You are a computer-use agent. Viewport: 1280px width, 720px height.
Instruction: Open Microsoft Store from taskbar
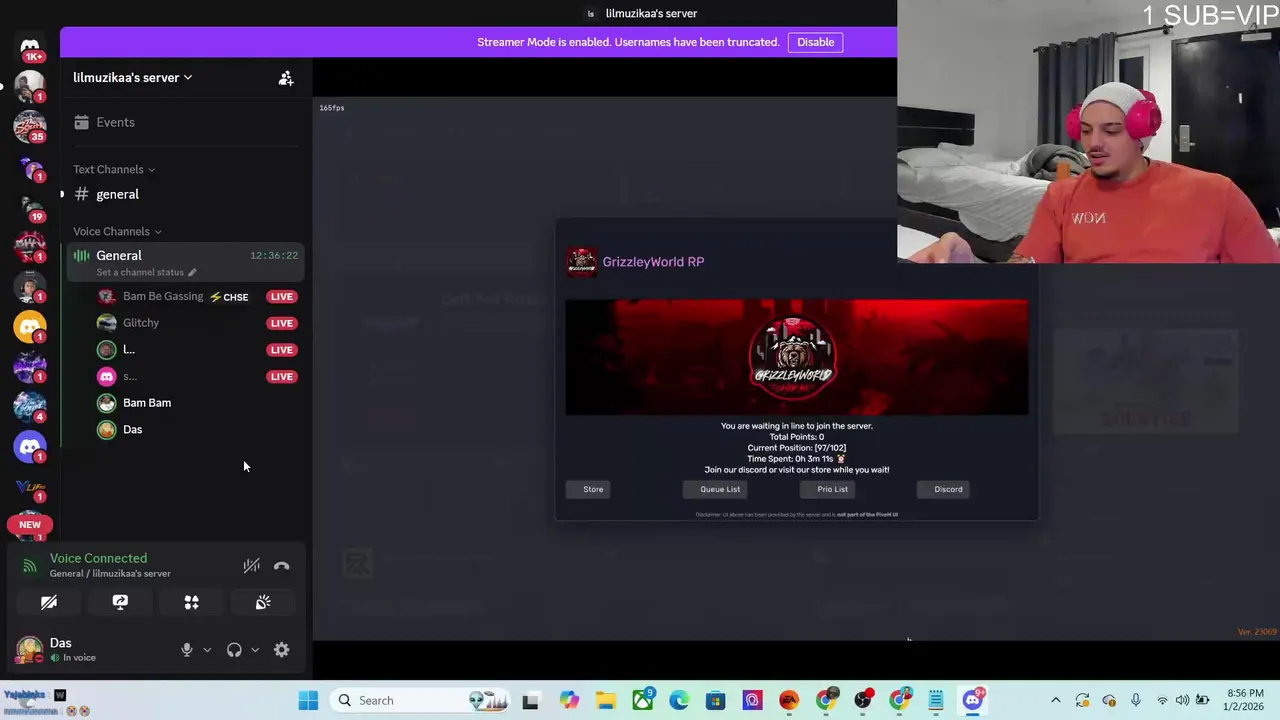(715, 700)
